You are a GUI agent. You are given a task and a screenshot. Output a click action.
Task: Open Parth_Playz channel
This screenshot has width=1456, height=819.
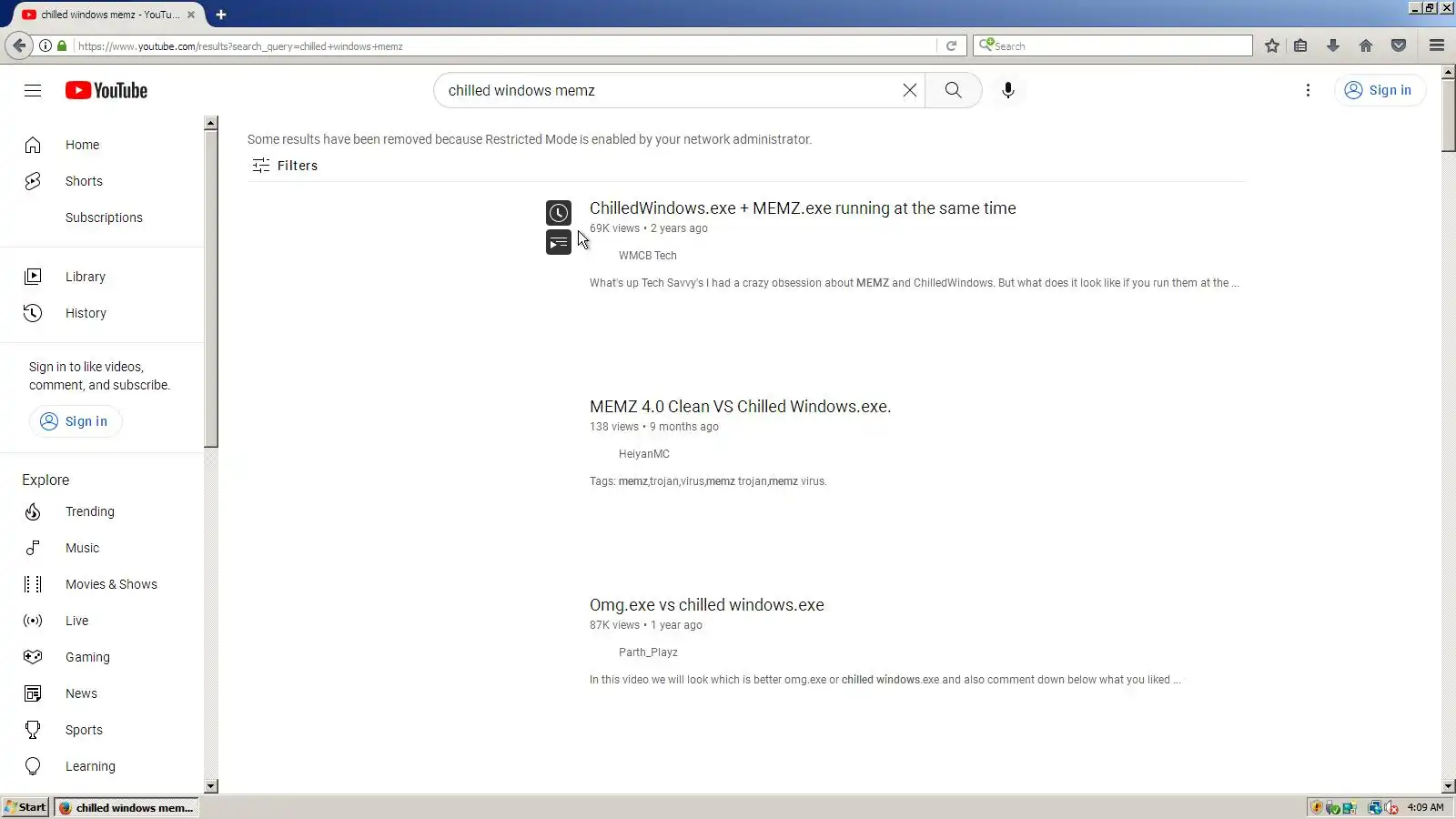(x=648, y=652)
